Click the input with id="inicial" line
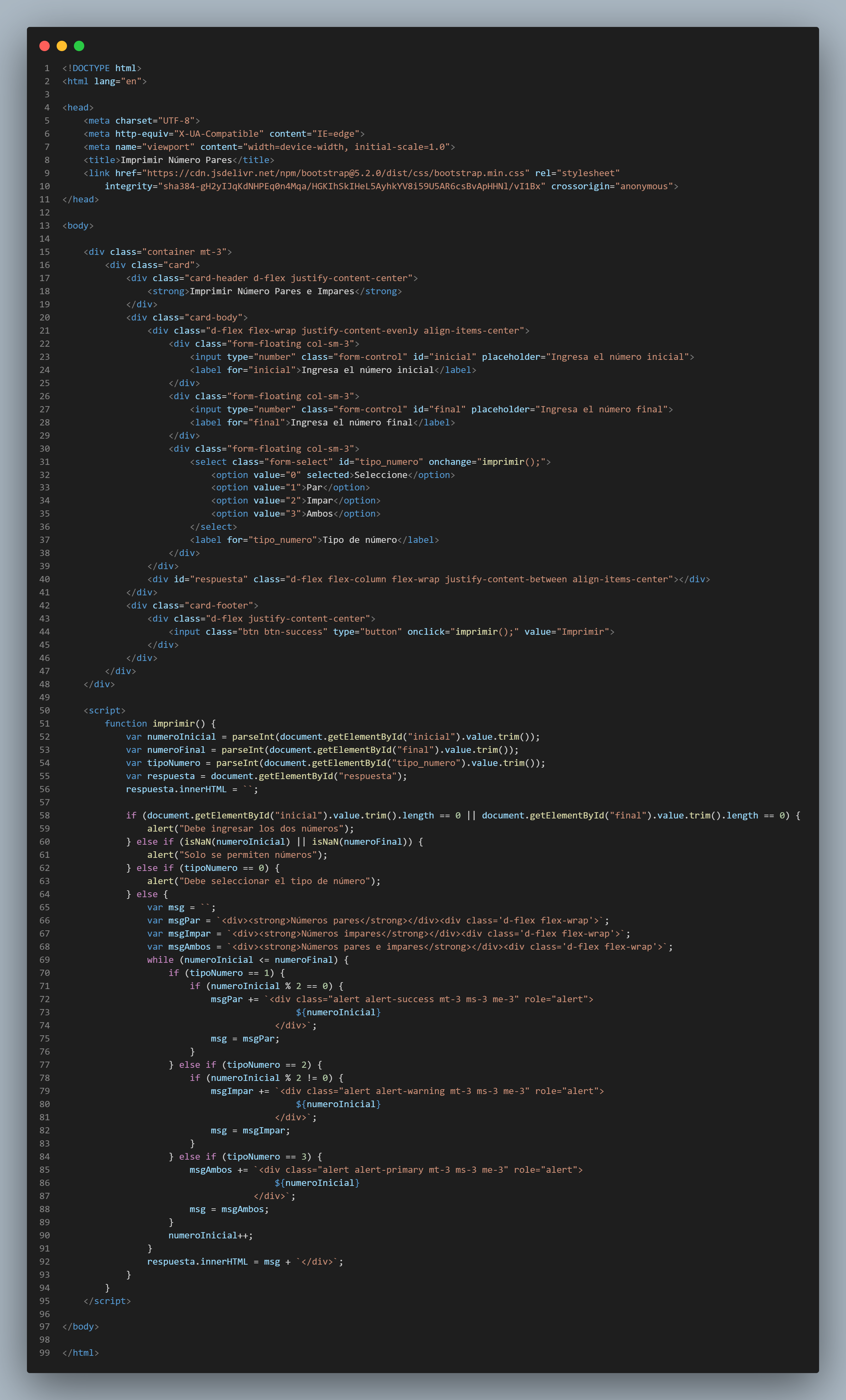The height and width of the screenshot is (1400, 846). [x=442, y=357]
